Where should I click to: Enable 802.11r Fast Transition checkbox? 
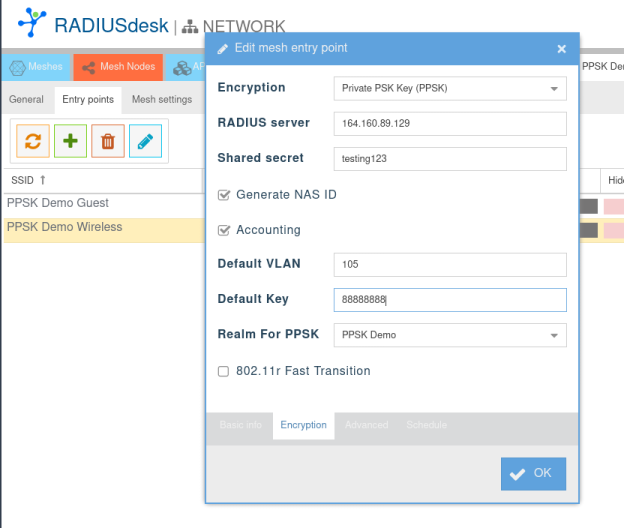point(224,371)
